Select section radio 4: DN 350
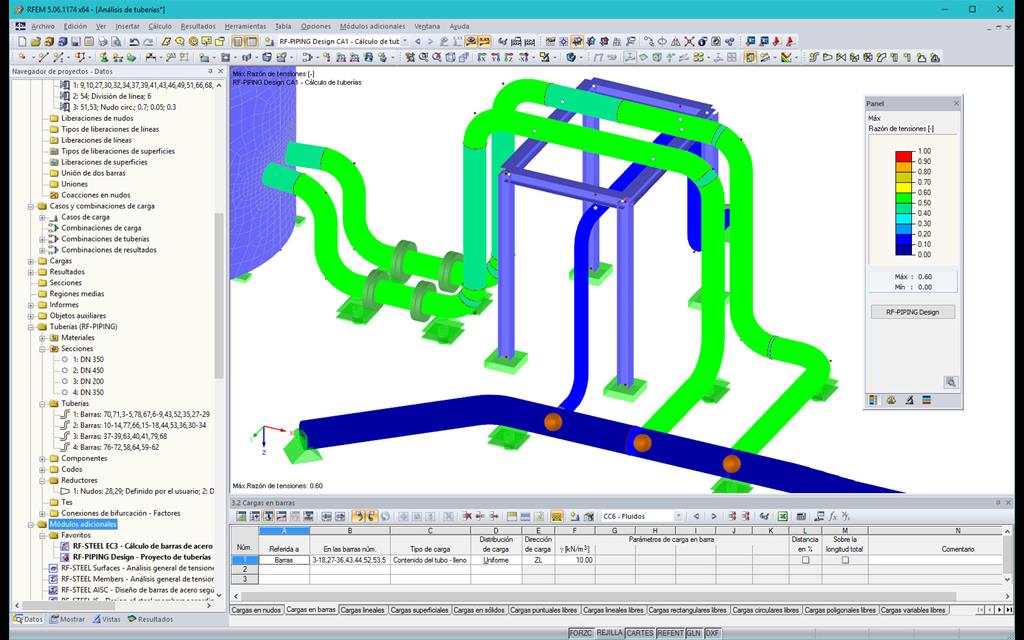The image size is (1024, 640). pos(65,392)
